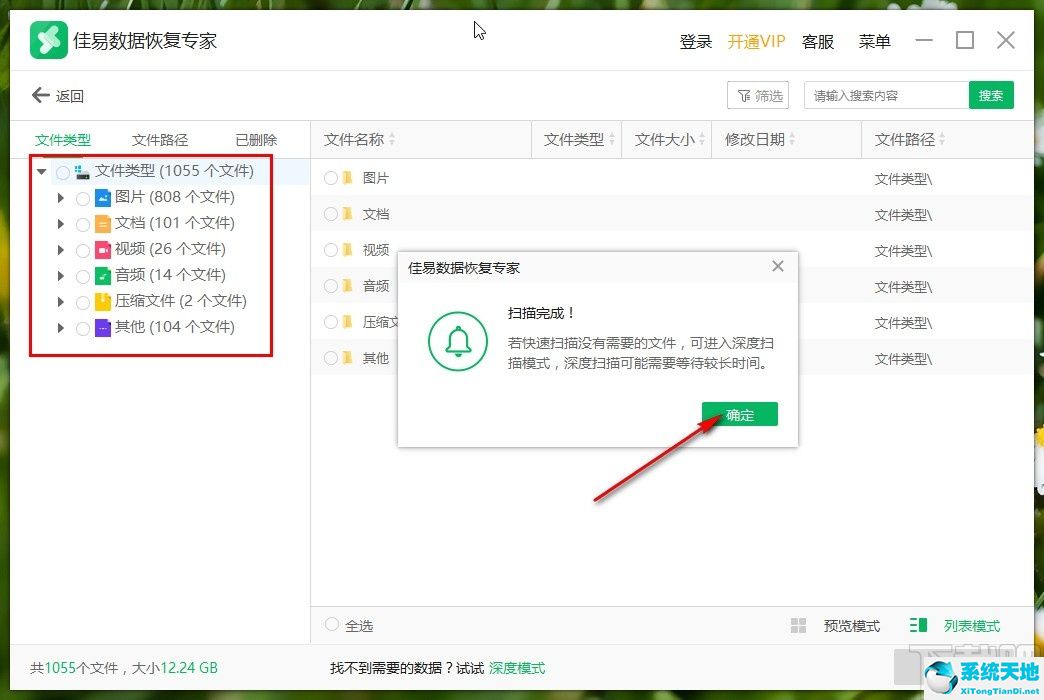Screen dimensions: 1044x700
Task: Check the checkbox of the 其他 row in the list
Action: click(x=330, y=358)
